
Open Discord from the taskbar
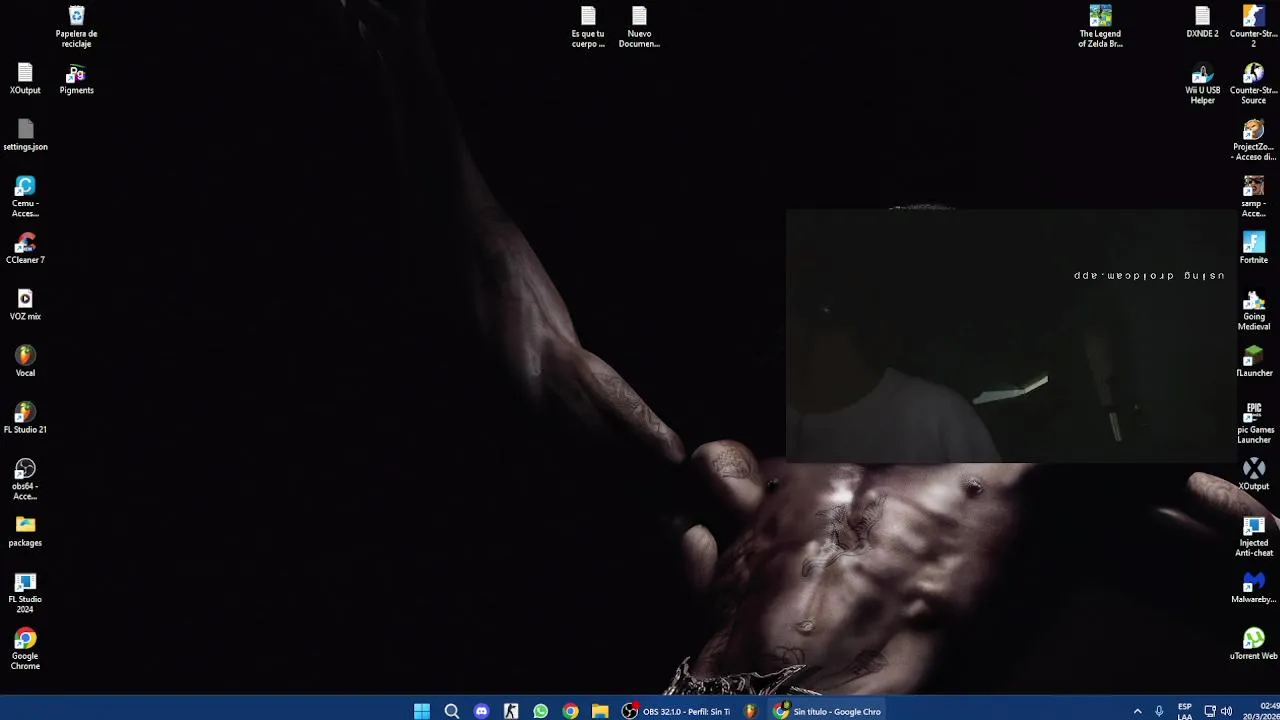(x=481, y=711)
